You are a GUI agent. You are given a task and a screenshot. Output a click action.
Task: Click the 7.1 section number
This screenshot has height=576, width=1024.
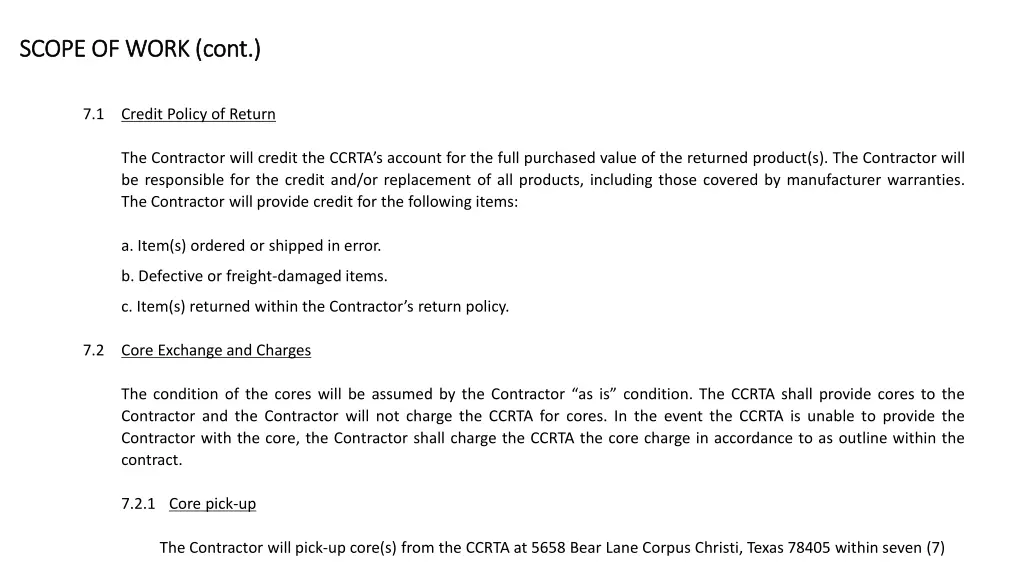(x=93, y=114)
